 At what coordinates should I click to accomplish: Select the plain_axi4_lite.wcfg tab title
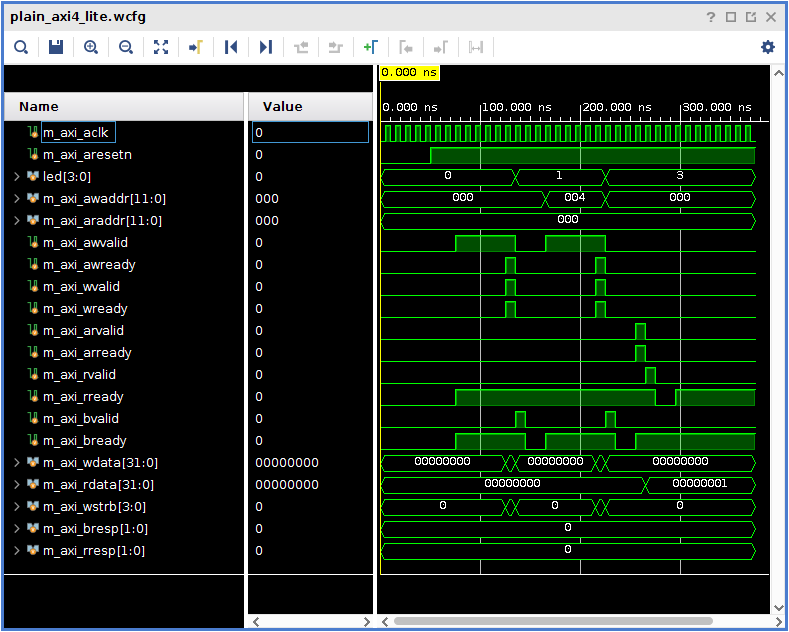(x=78, y=17)
